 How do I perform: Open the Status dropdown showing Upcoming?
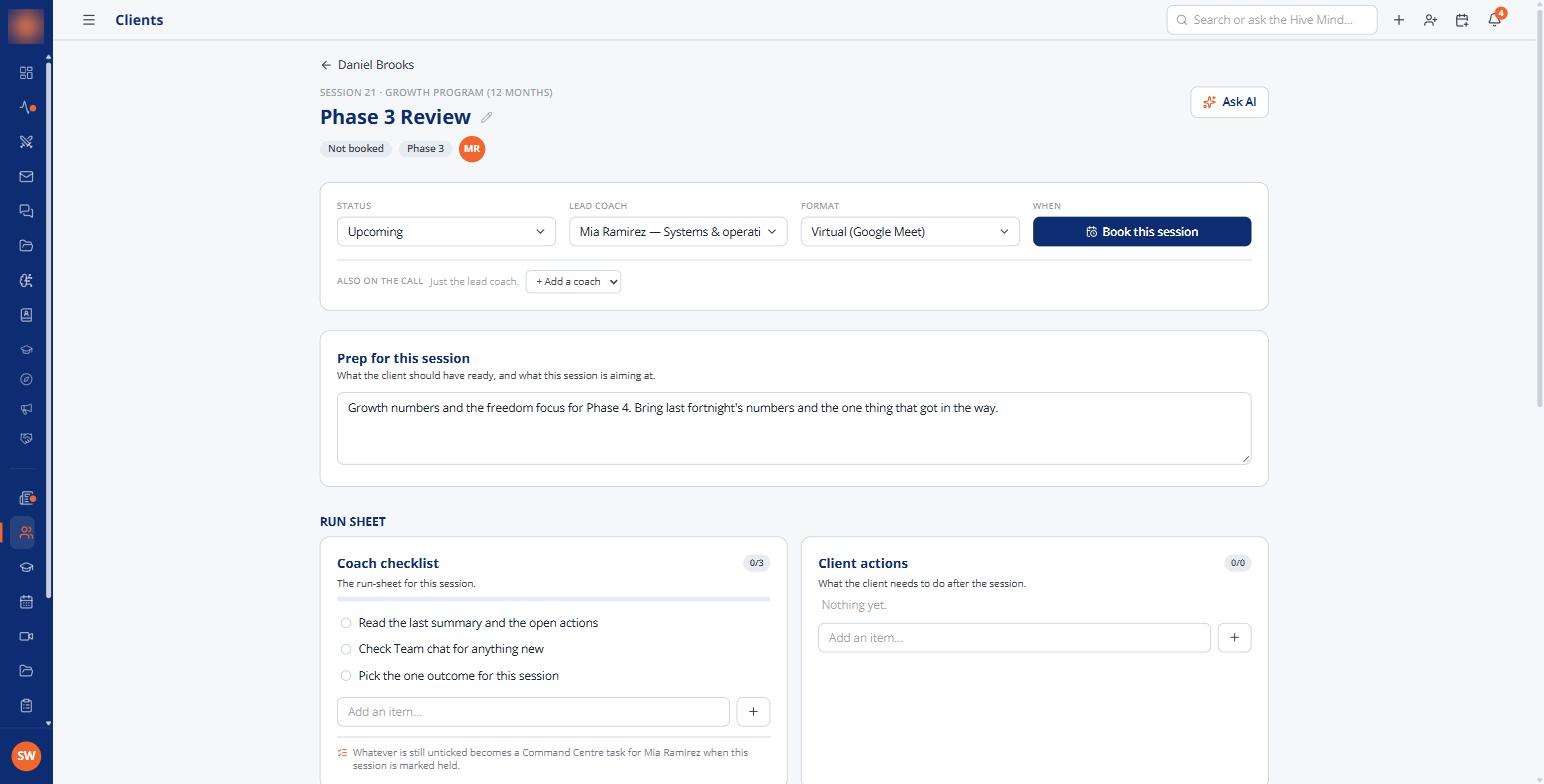click(446, 232)
